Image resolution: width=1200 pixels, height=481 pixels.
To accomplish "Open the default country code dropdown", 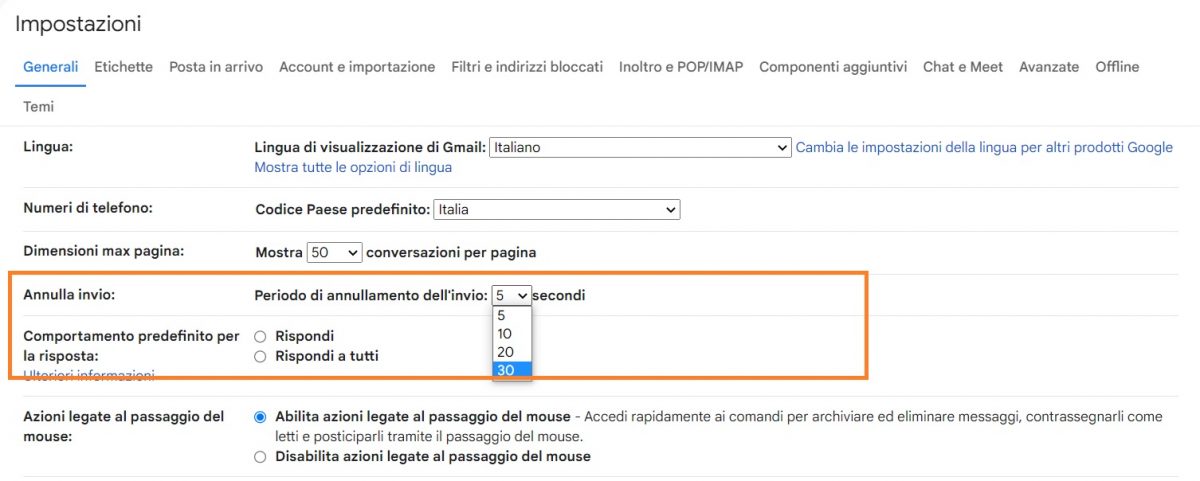I will pyautogui.click(x=556, y=210).
